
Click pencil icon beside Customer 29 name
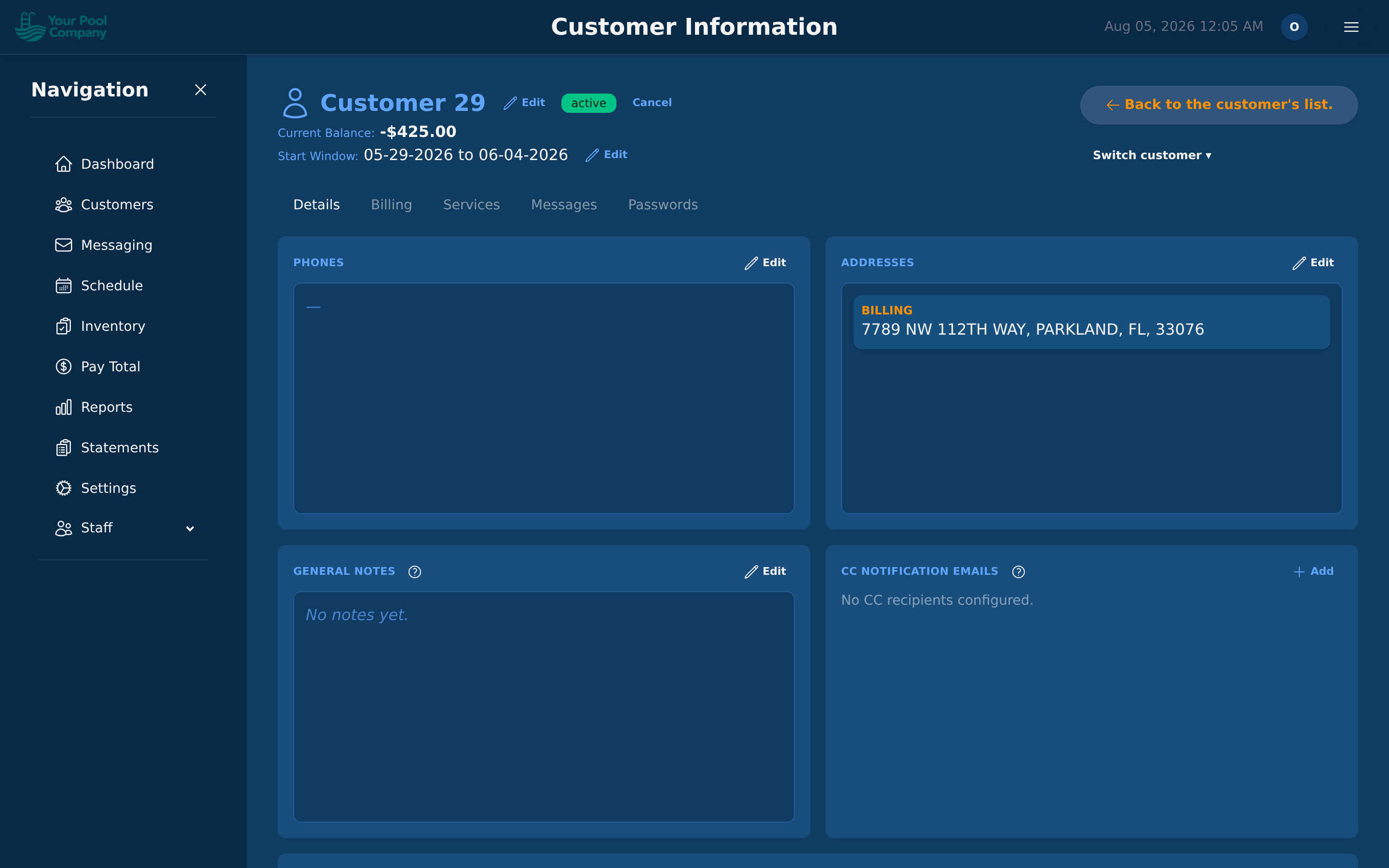(x=510, y=103)
